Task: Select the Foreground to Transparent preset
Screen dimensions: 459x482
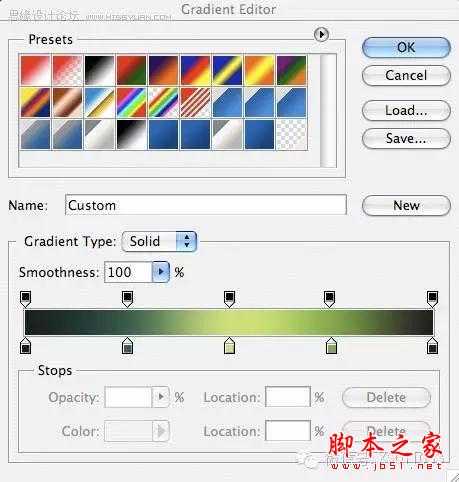Action: 67,70
